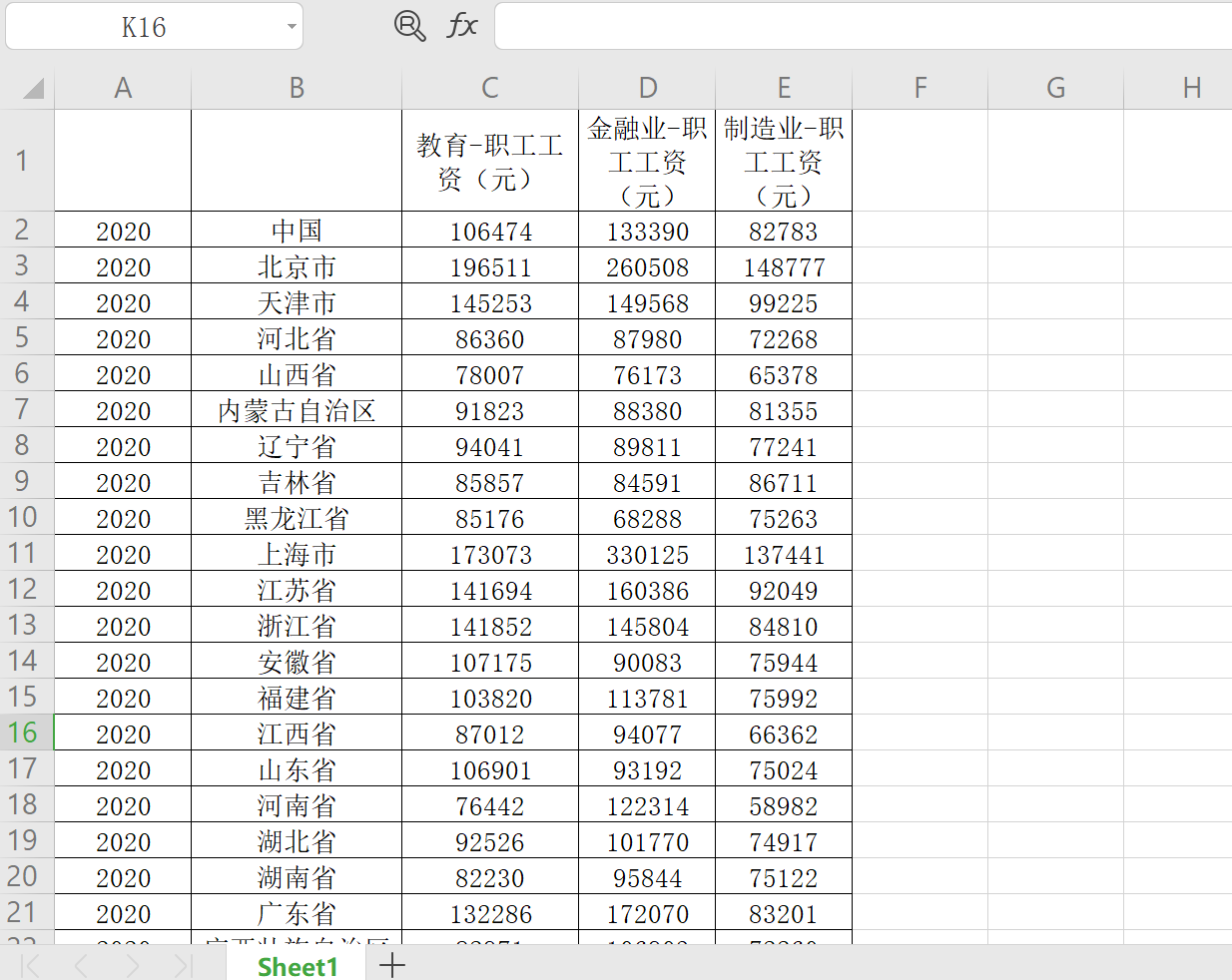The image size is (1232, 980).
Task: Select column G header
Action: click(x=1055, y=89)
